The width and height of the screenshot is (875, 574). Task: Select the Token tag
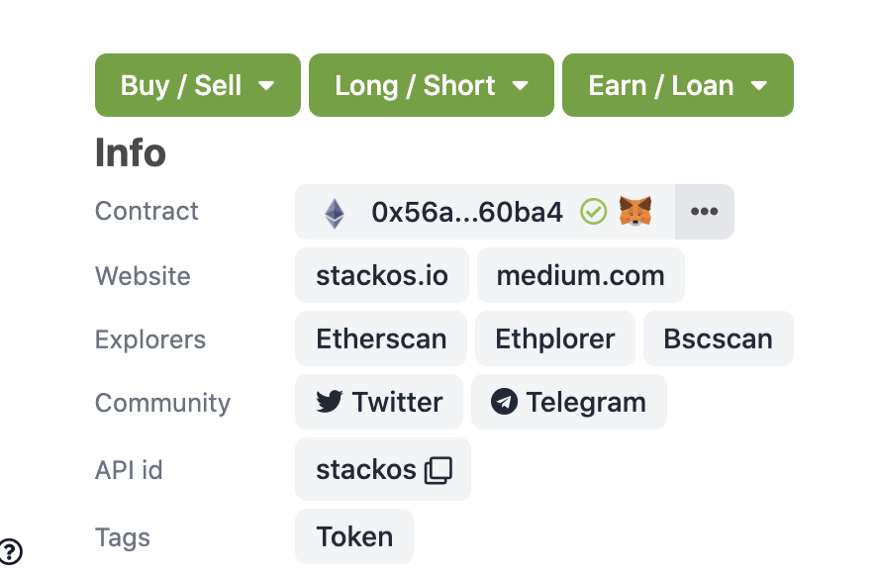[x=354, y=537]
